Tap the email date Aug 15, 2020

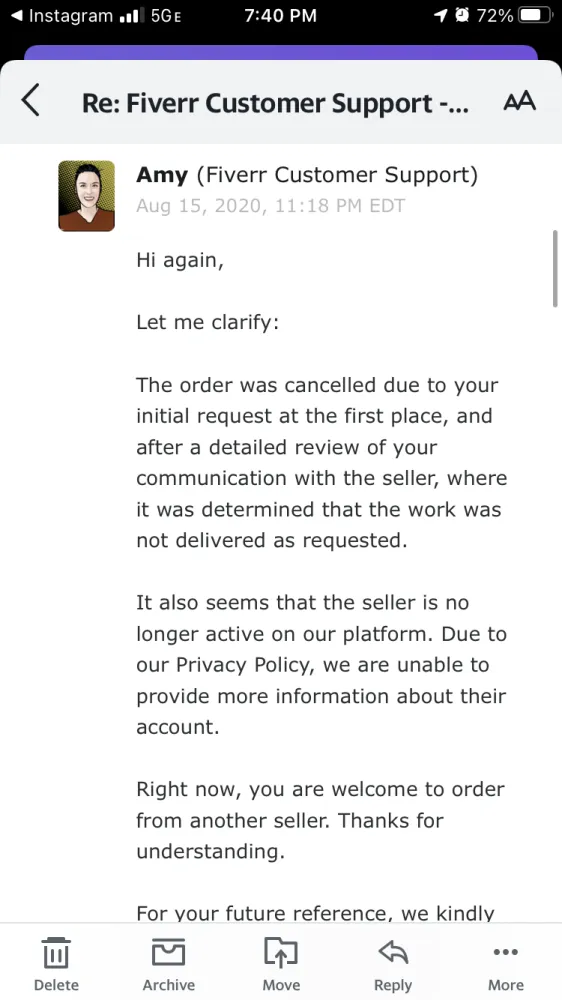coord(270,206)
